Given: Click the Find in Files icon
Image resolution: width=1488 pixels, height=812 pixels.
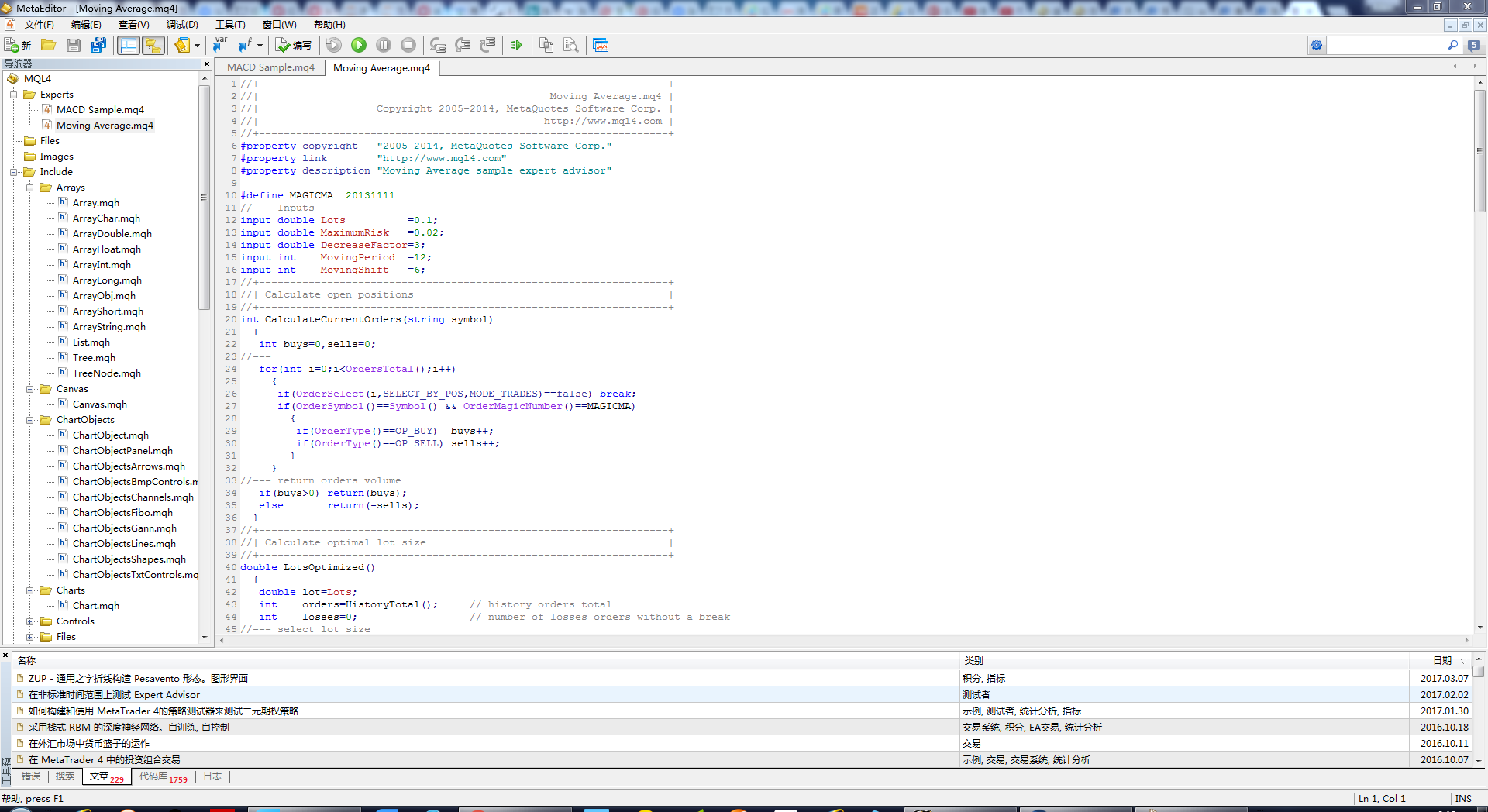Looking at the screenshot, I should [x=571, y=45].
